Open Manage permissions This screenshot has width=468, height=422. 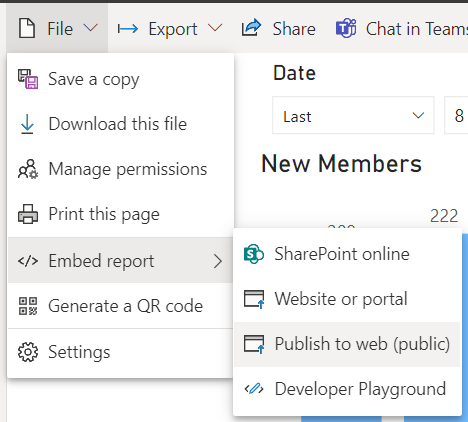120,169
